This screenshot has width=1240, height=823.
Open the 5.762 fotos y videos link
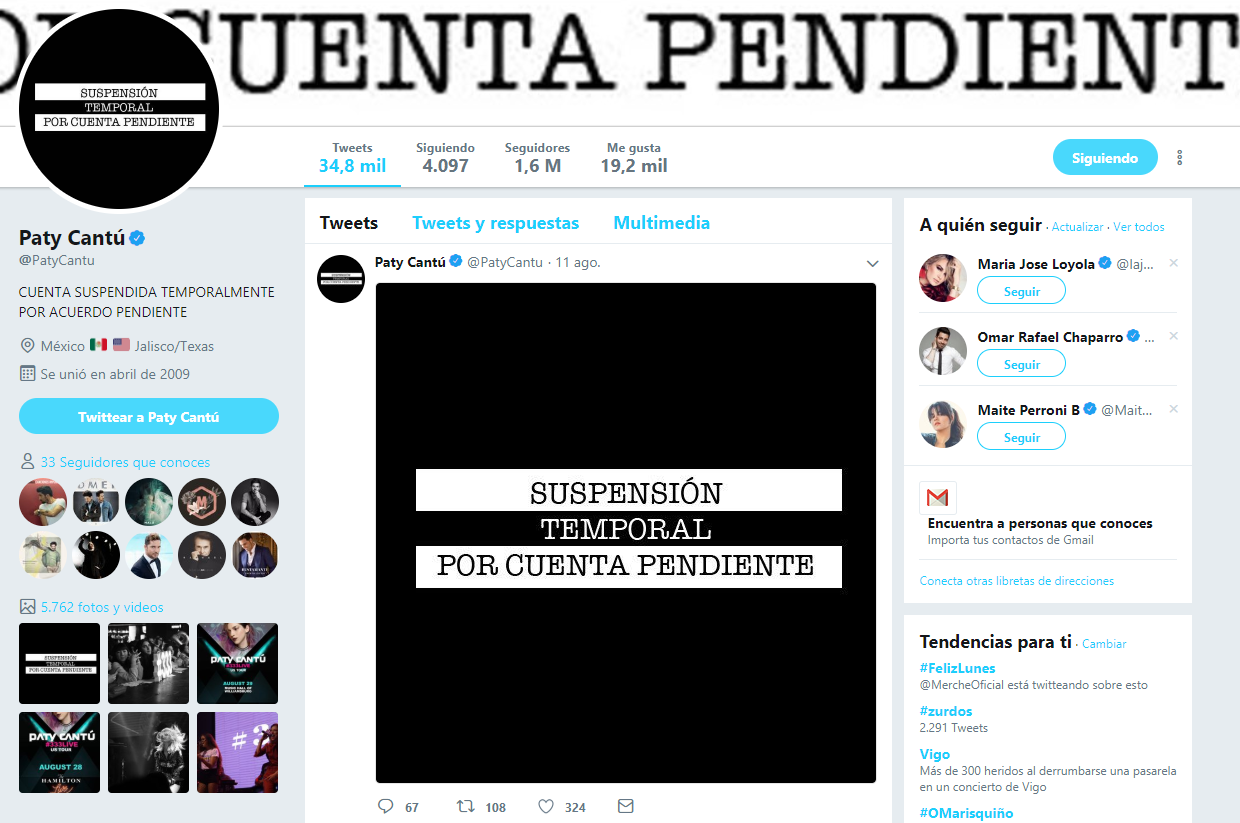(x=102, y=607)
